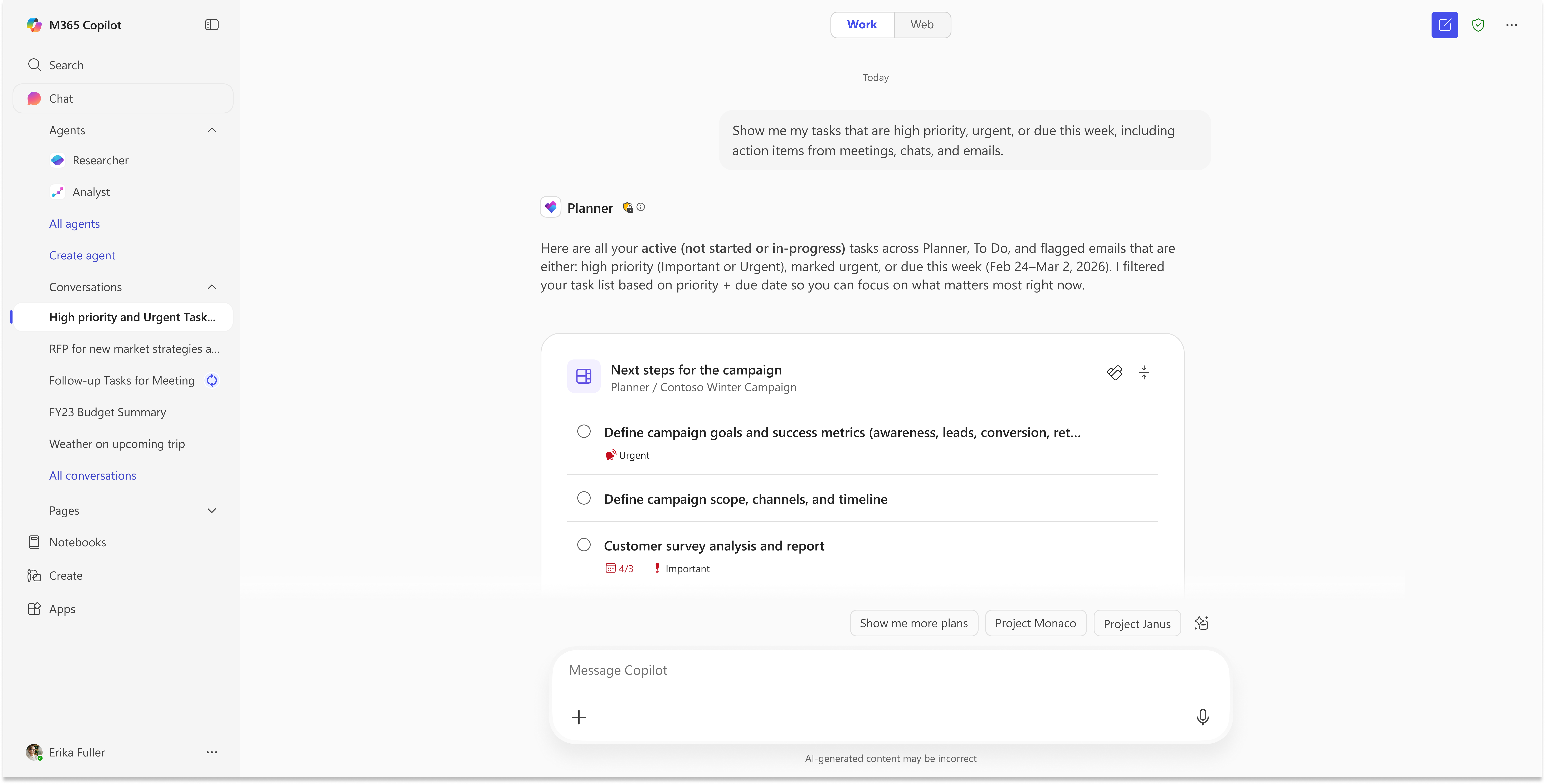Open the Planner link icon on task card

click(x=1114, y=373)
